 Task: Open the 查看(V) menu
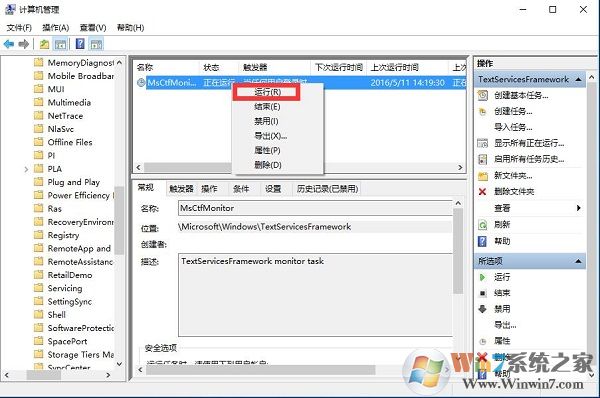93,28
